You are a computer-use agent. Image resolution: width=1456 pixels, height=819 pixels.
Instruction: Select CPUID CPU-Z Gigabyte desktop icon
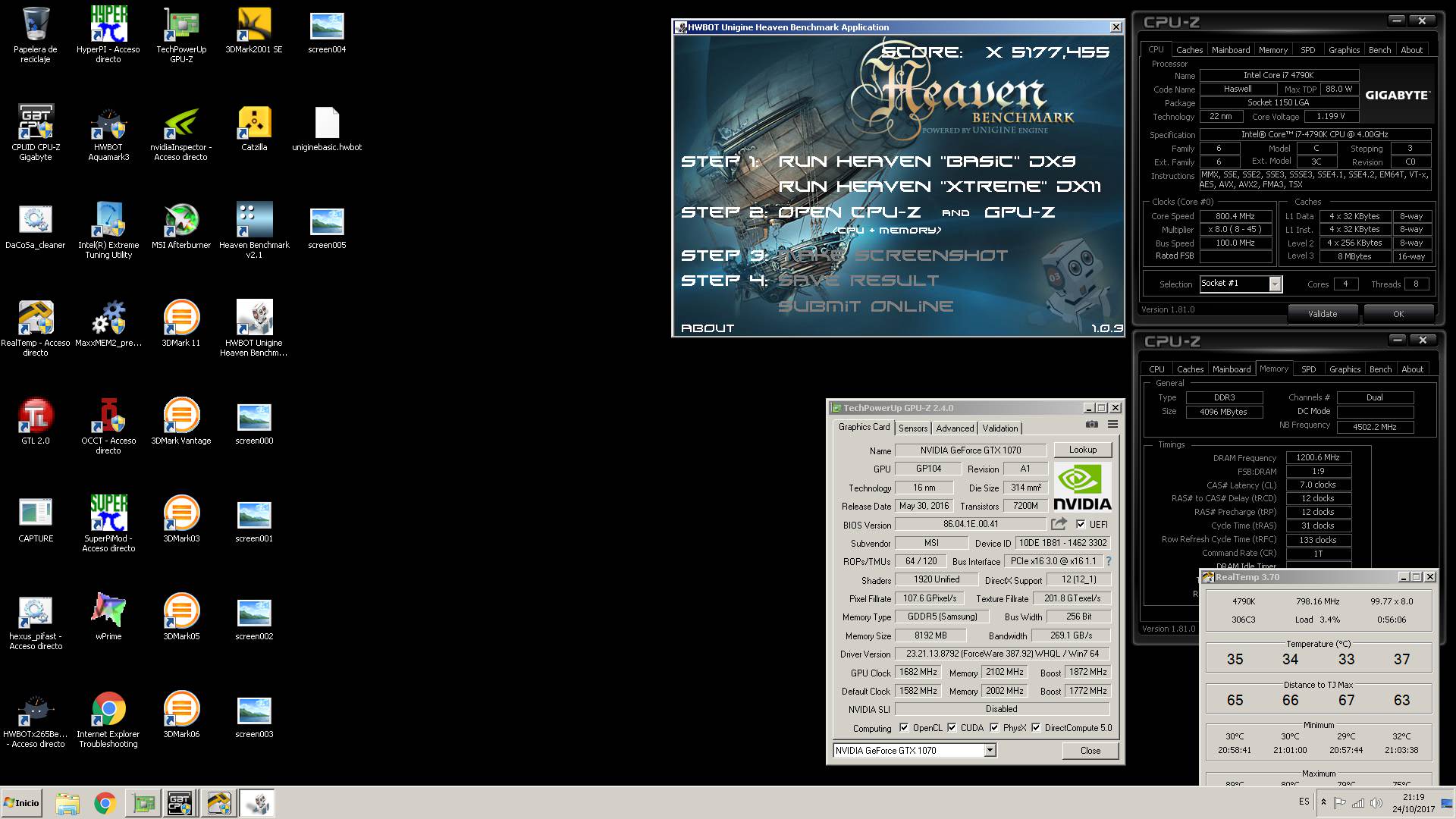point(36,132)
